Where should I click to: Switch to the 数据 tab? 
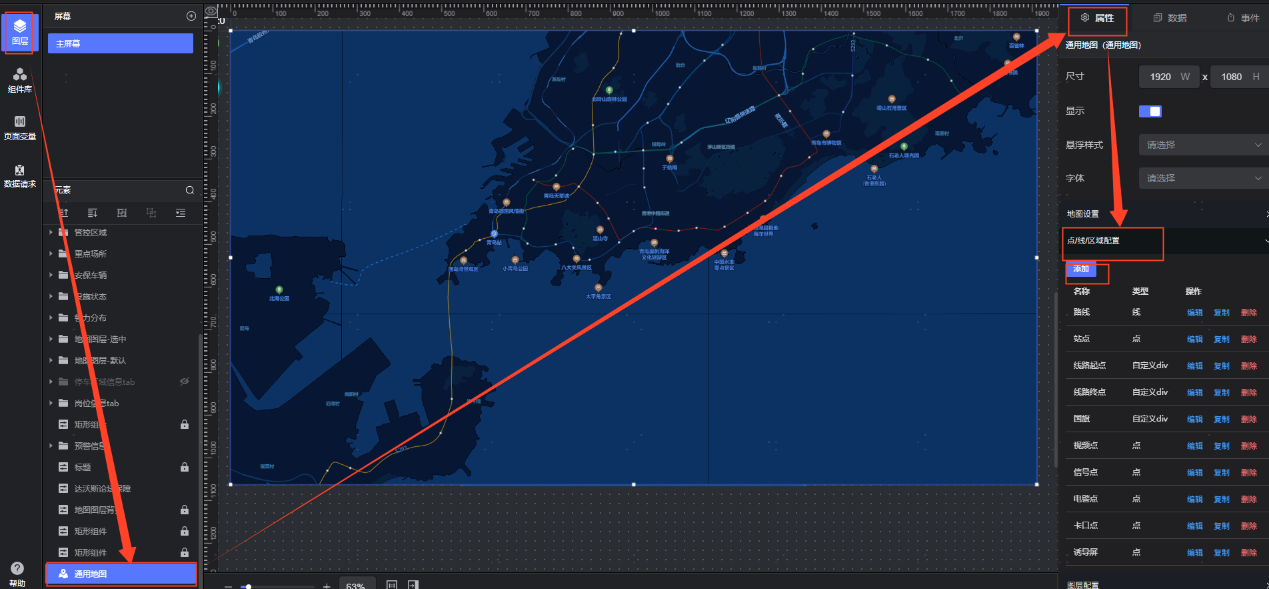[1169, 18]
